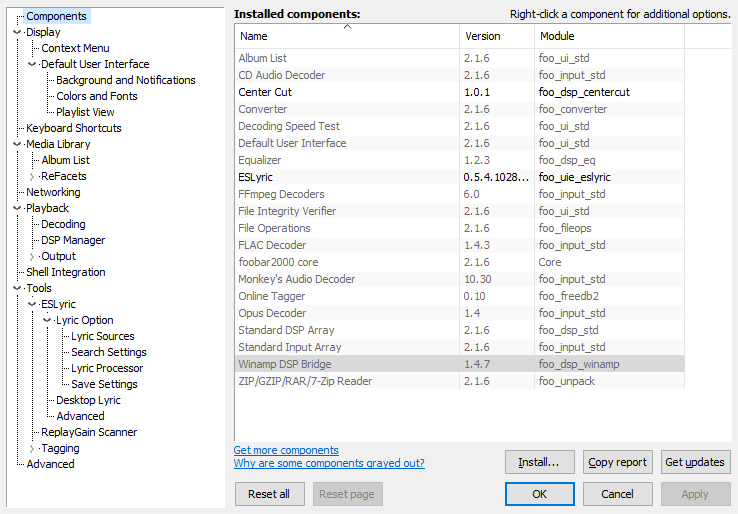Select the Networking page
Viewport: 738px width, 514px height.
click(53, 192)
